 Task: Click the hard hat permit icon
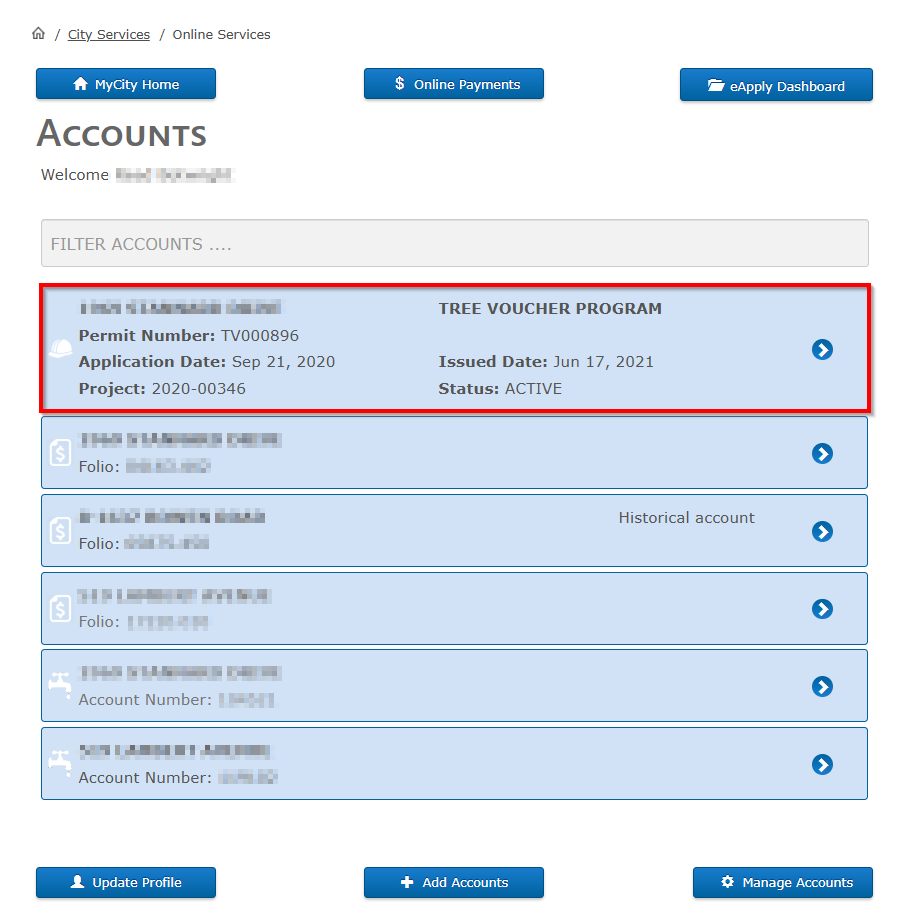pyautogui.click(x=60, y=349)
